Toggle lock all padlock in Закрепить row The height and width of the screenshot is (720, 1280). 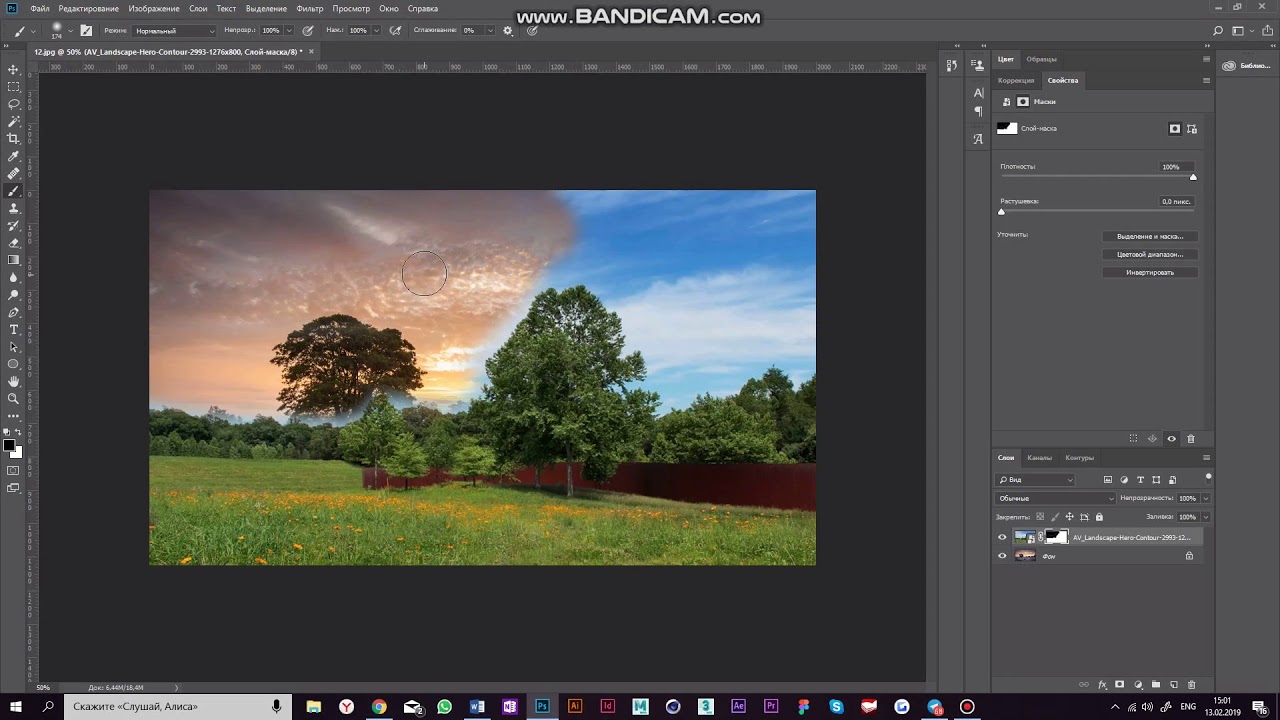pyautogui.click(x=1099, y=517)
